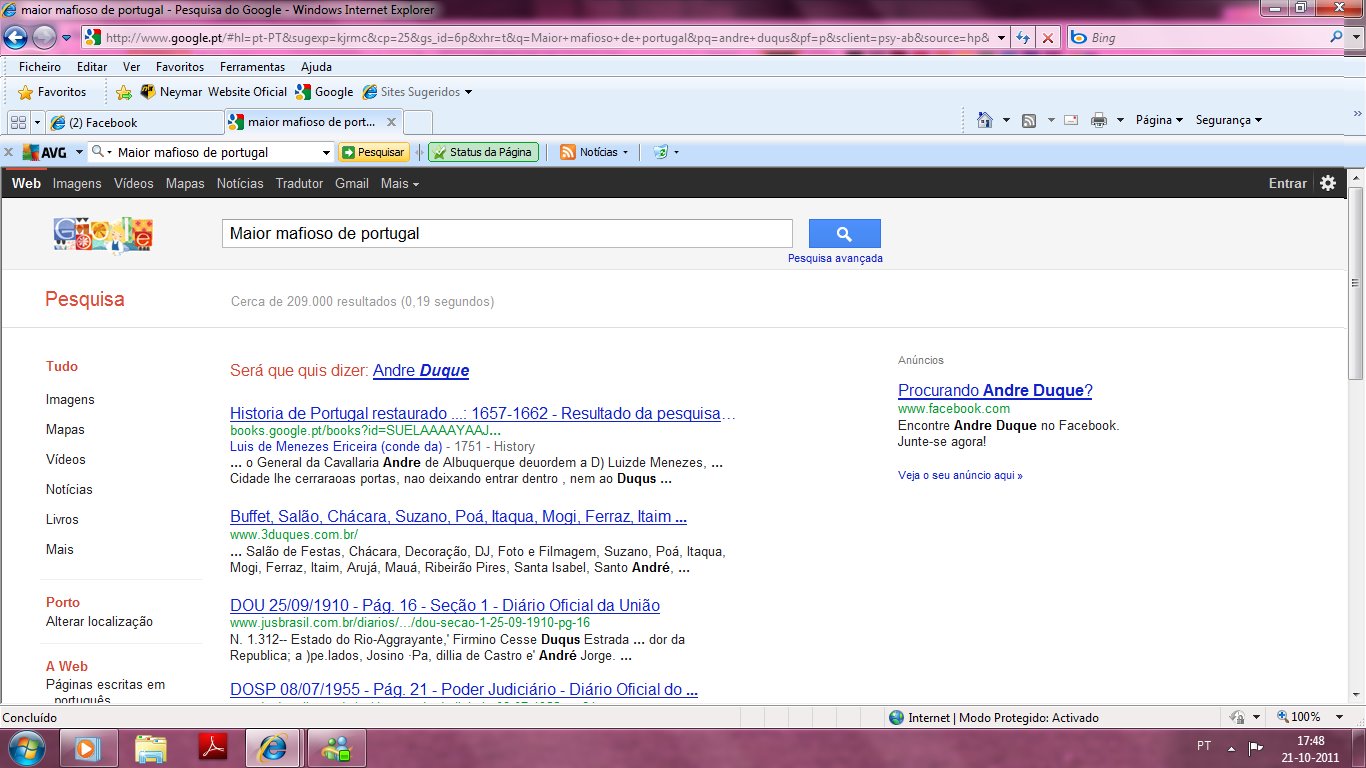Click the AVG logo in the toolbar

coord(44,152)
